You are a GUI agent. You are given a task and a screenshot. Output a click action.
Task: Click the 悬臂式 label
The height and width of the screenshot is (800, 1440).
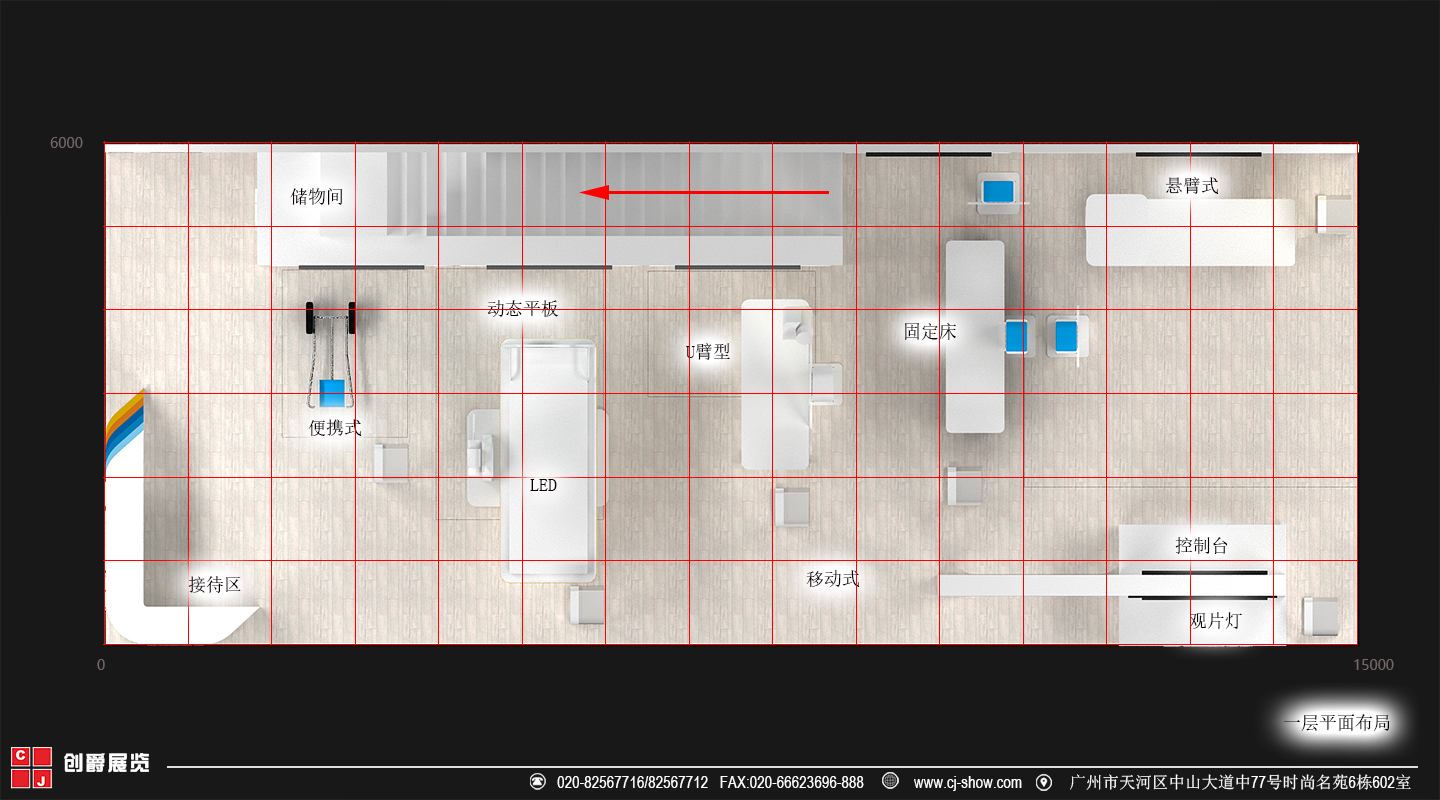[1192, 185]
